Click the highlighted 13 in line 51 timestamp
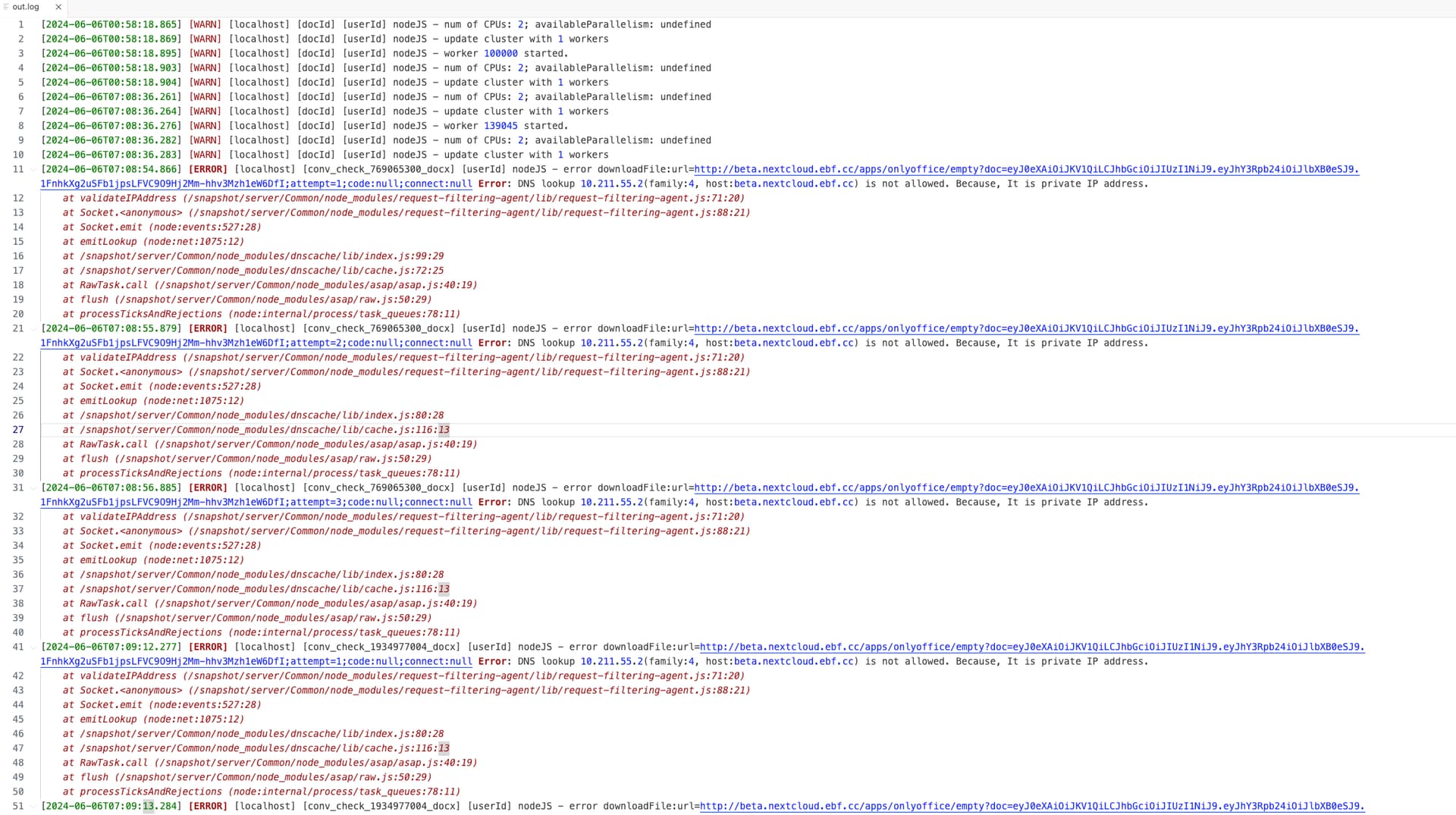The height and width of the screenshot is (815, 1456). [x=149, y=807]
